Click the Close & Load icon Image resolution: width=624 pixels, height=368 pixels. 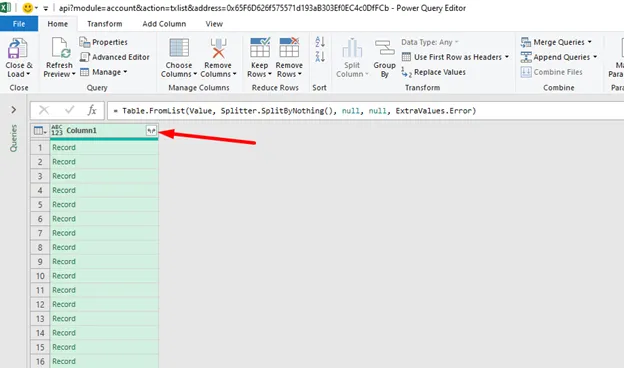click(18, 48)
